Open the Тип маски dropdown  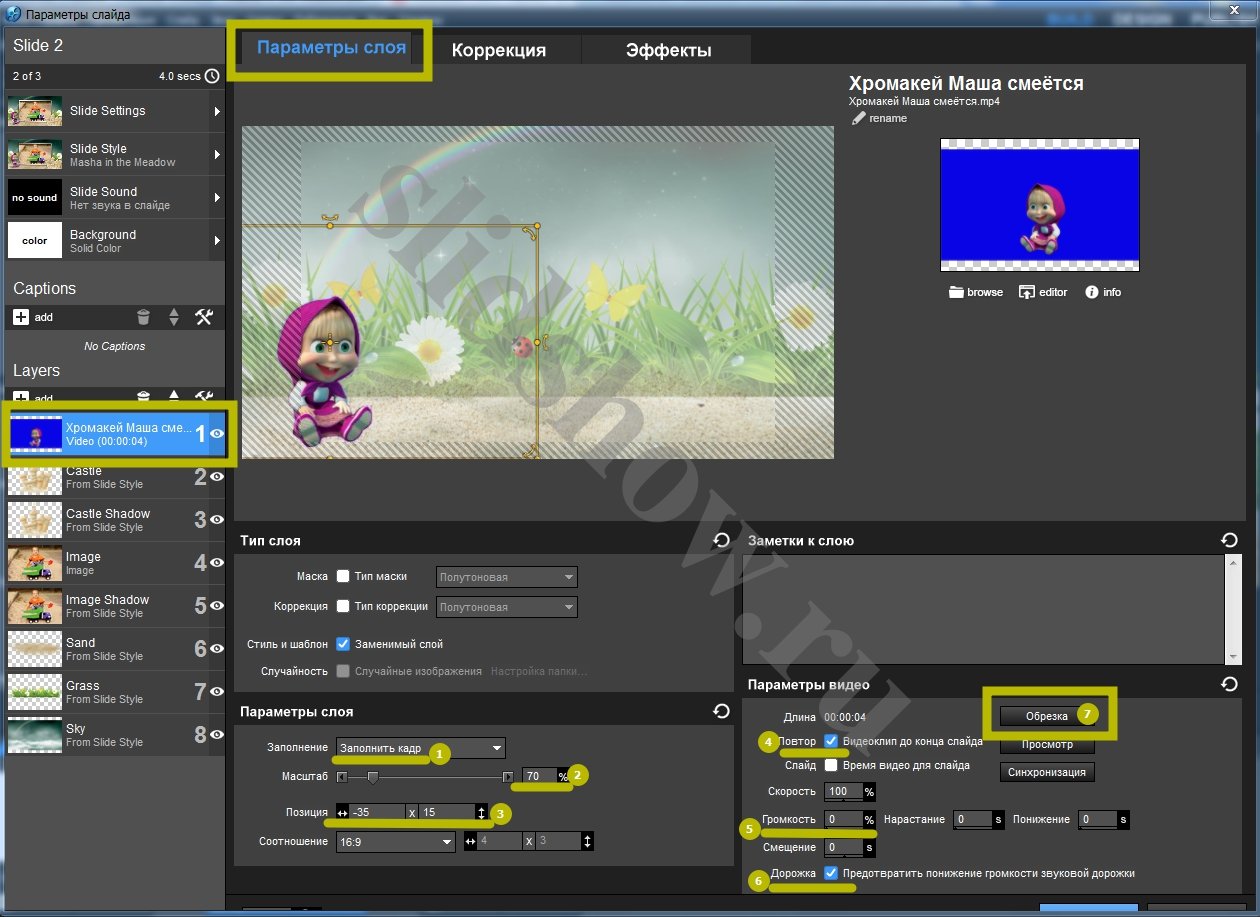[507, 577]
